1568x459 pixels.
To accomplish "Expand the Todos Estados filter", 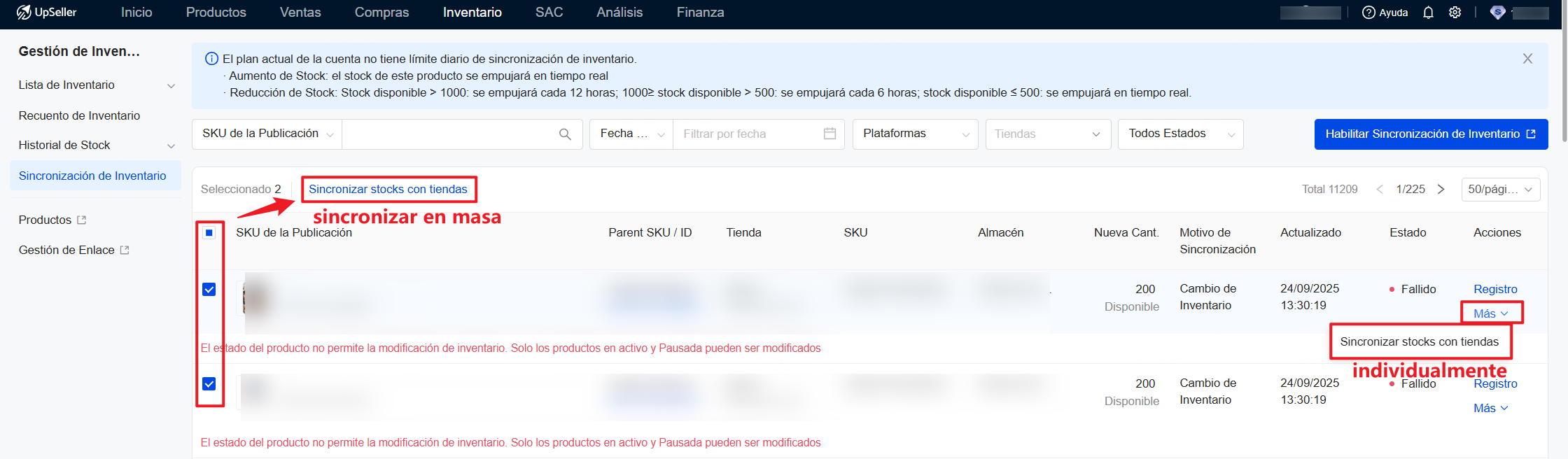I will click(x=1180, y=134).
